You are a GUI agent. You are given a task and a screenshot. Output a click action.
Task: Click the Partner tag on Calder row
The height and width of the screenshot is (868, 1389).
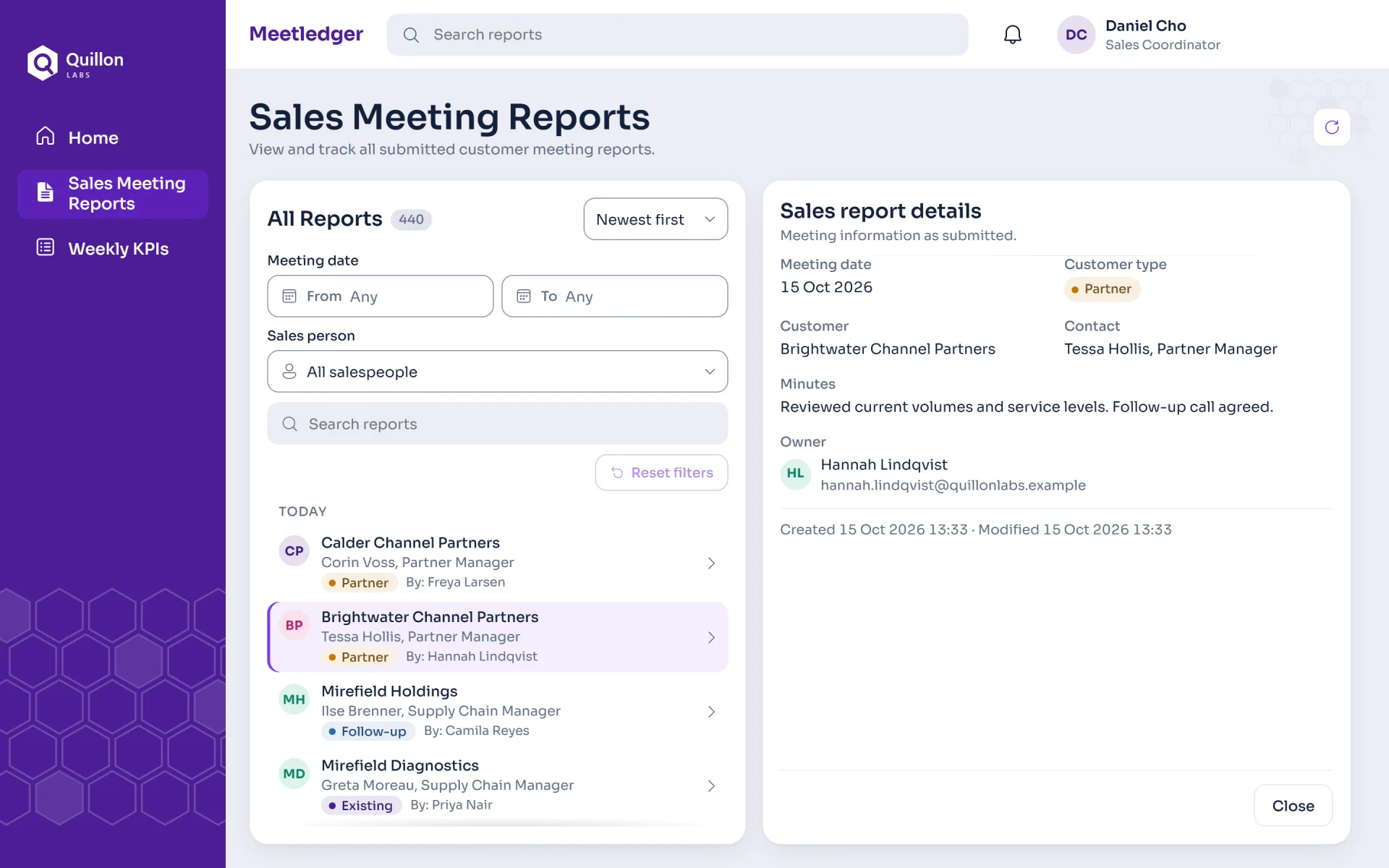(359, 582)
